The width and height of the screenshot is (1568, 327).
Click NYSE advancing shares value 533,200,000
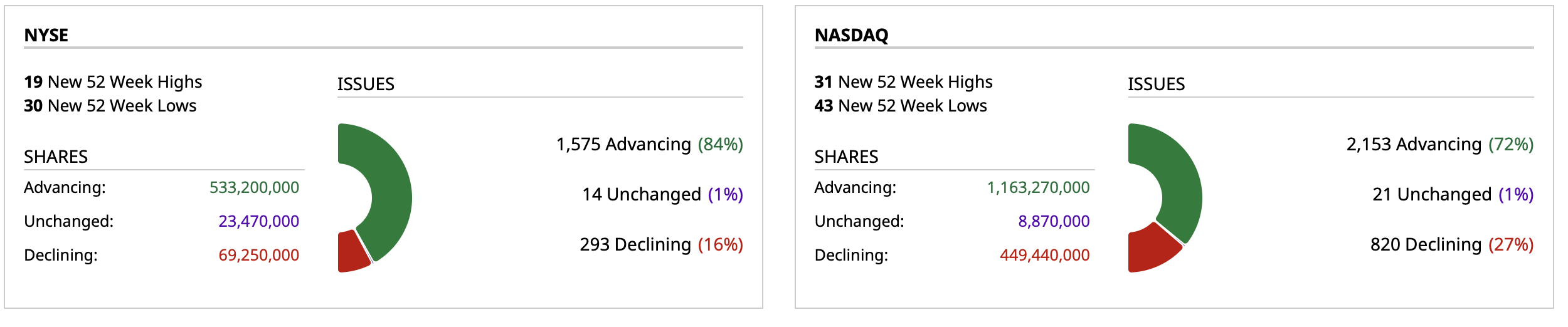(254, 187)
